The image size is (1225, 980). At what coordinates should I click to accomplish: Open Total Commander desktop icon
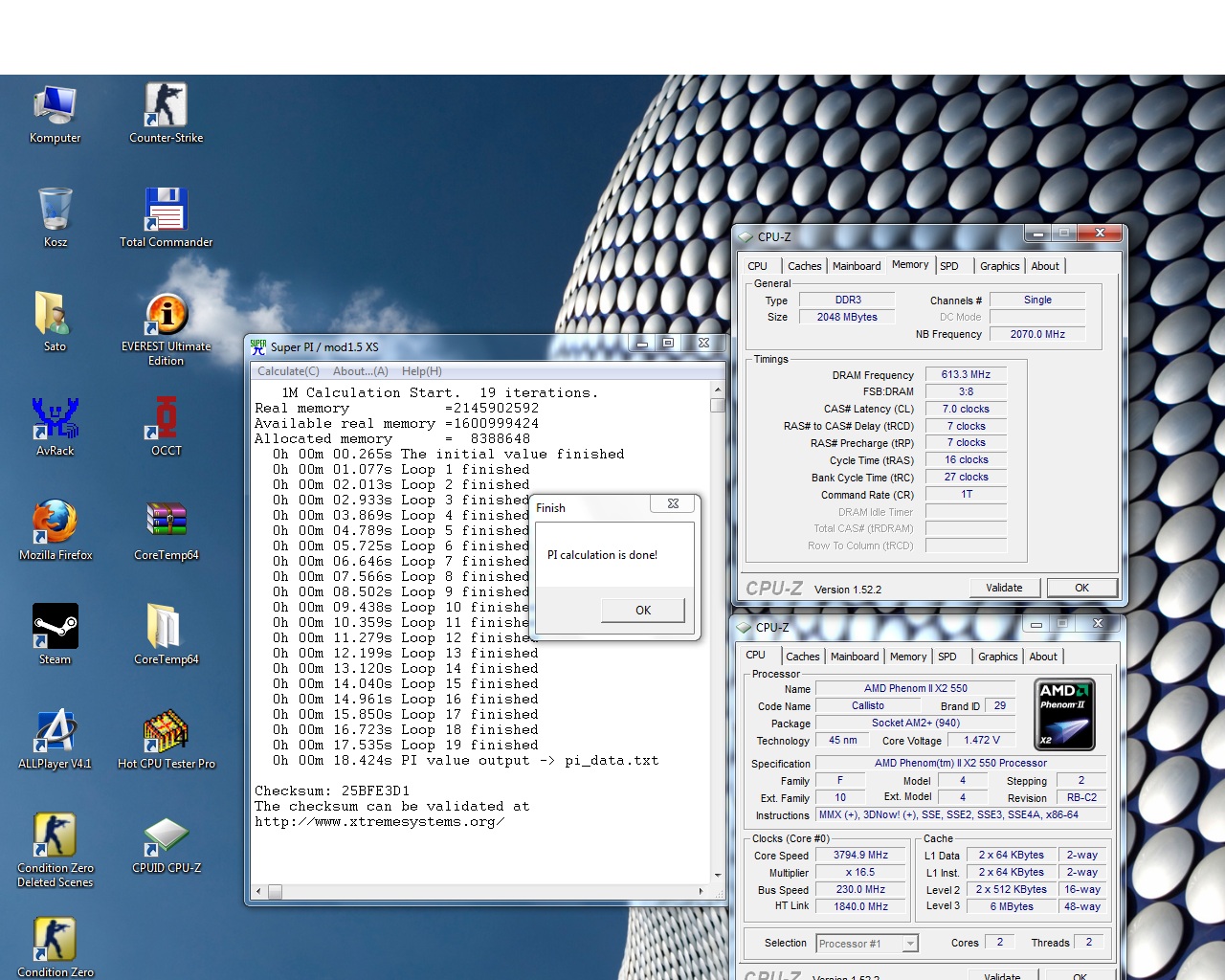click(166, 211)
